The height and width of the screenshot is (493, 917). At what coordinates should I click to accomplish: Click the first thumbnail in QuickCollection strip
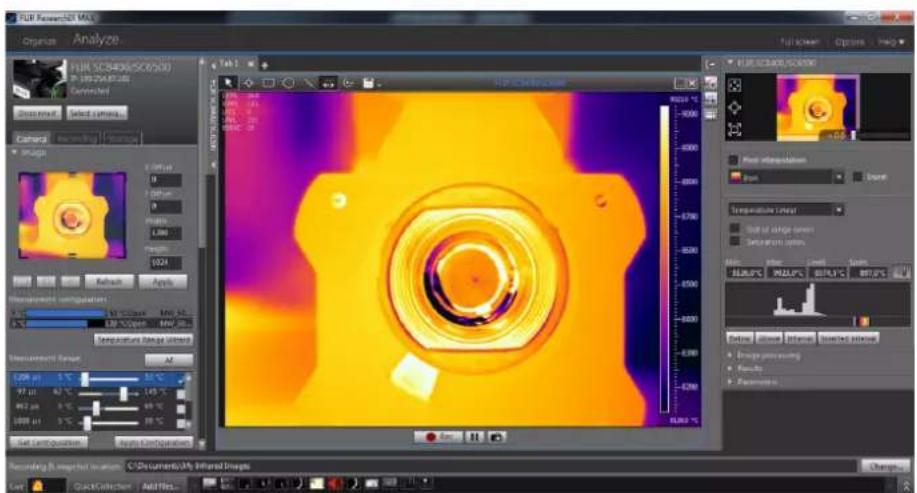[210, 484]
